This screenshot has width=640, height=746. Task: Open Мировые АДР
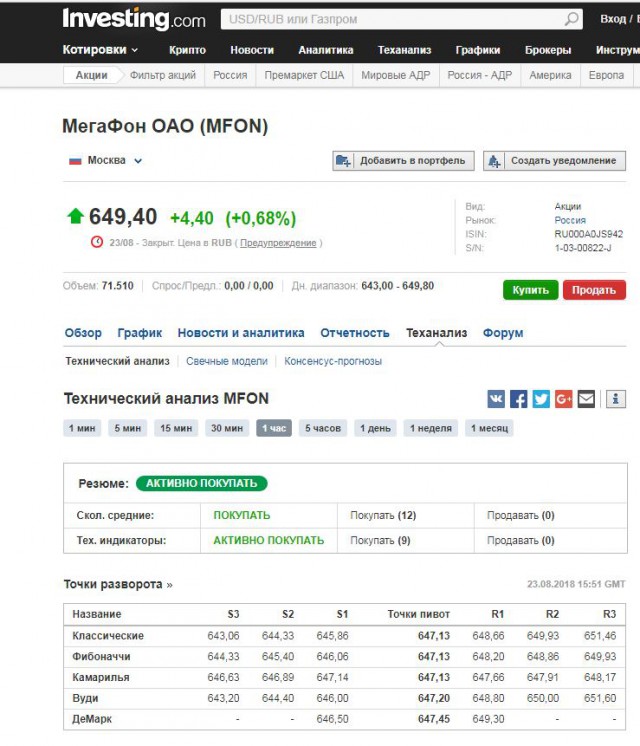click(x=395, y=75)
